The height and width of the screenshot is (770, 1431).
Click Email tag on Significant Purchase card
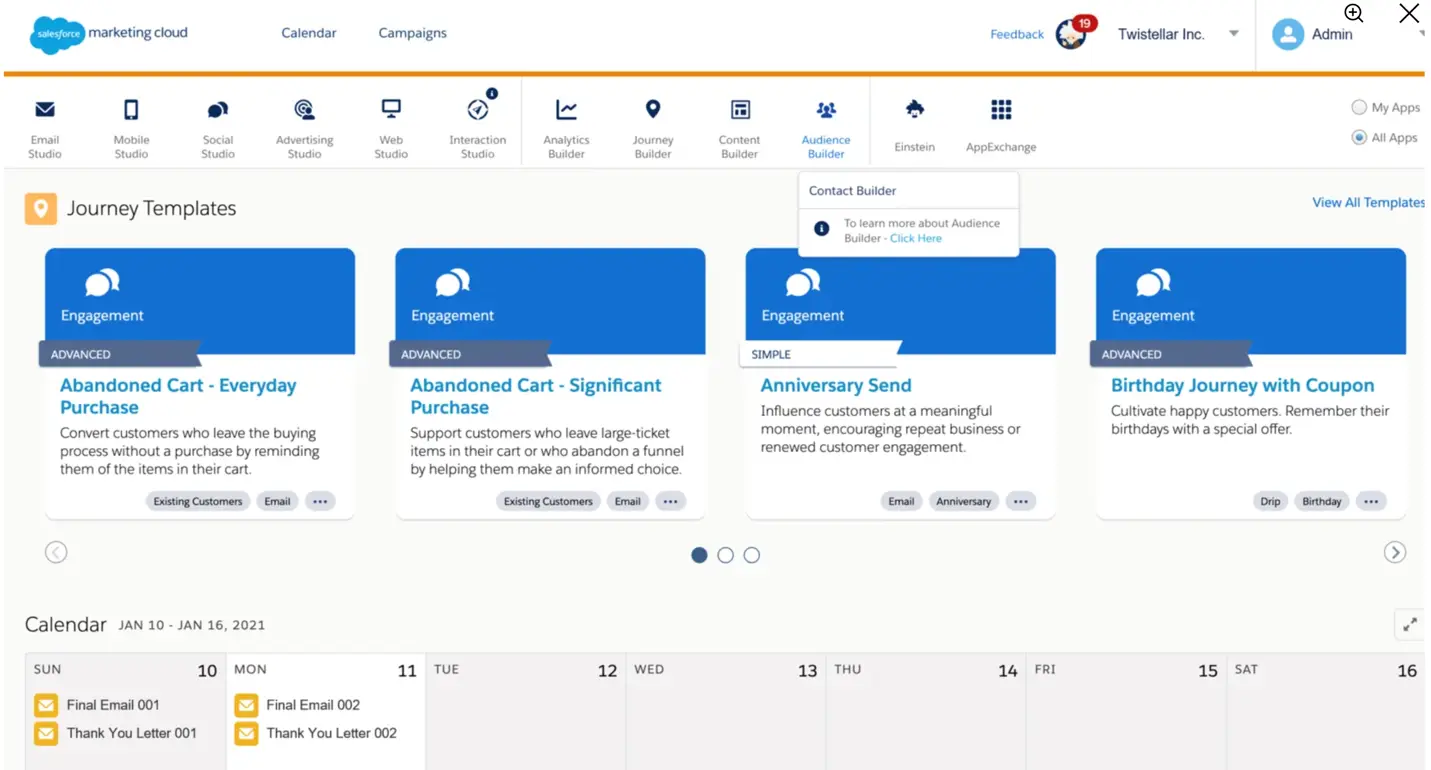628,501
